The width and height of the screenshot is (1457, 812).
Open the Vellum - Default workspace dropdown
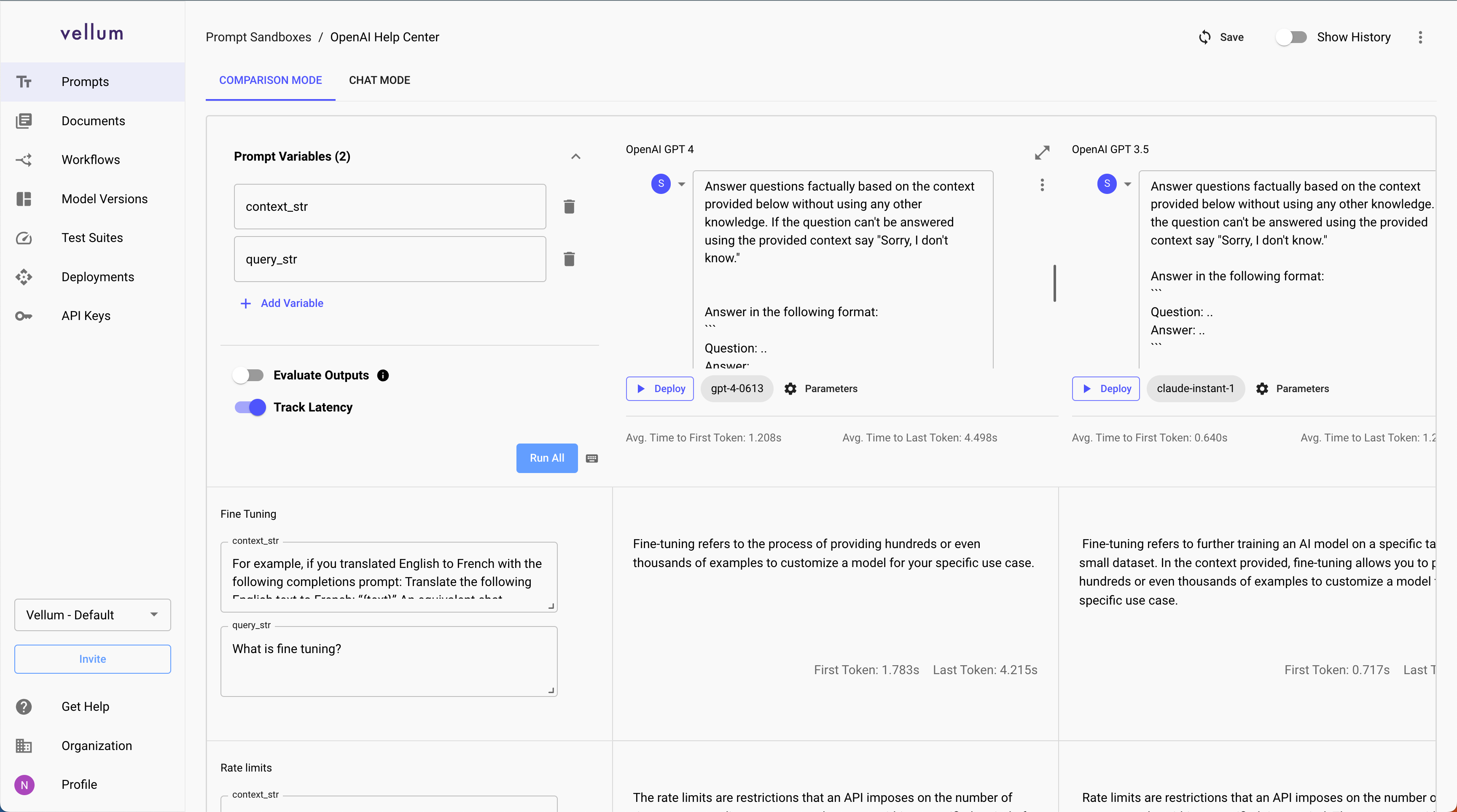(x=92, y=615)
